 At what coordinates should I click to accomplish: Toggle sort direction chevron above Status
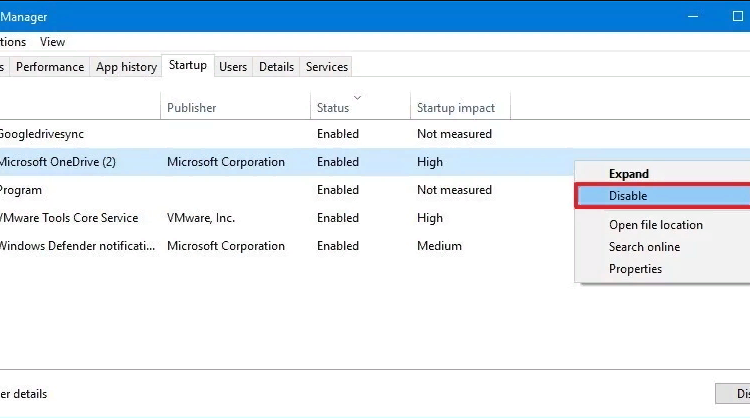pos(357,98)
